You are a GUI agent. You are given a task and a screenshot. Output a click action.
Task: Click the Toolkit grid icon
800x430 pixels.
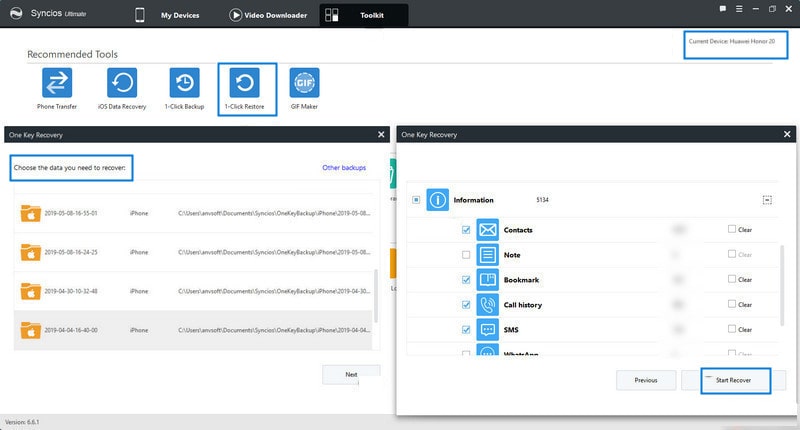[x=332, y=15]
